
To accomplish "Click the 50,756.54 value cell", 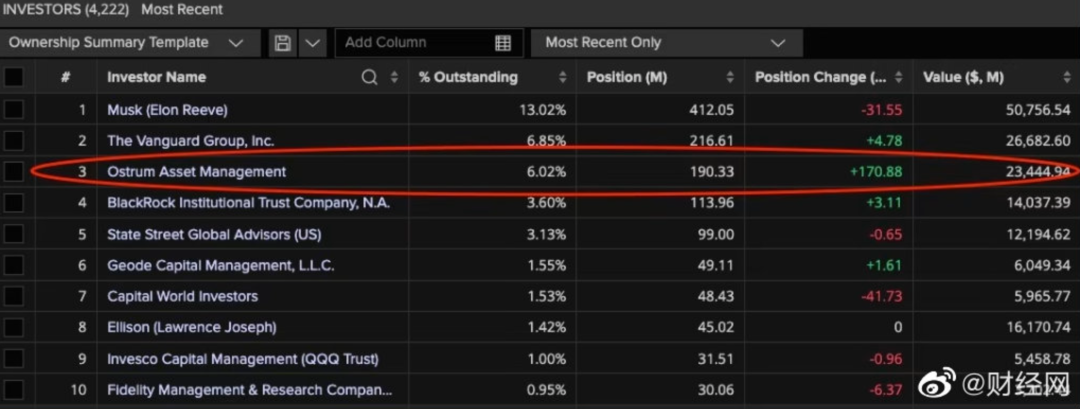I will coord(1037,109).
